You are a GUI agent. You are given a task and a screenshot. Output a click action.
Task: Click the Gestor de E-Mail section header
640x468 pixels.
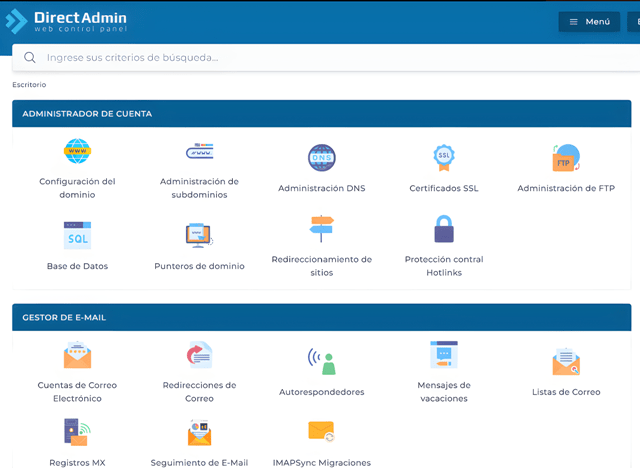(x=322, y=317)
